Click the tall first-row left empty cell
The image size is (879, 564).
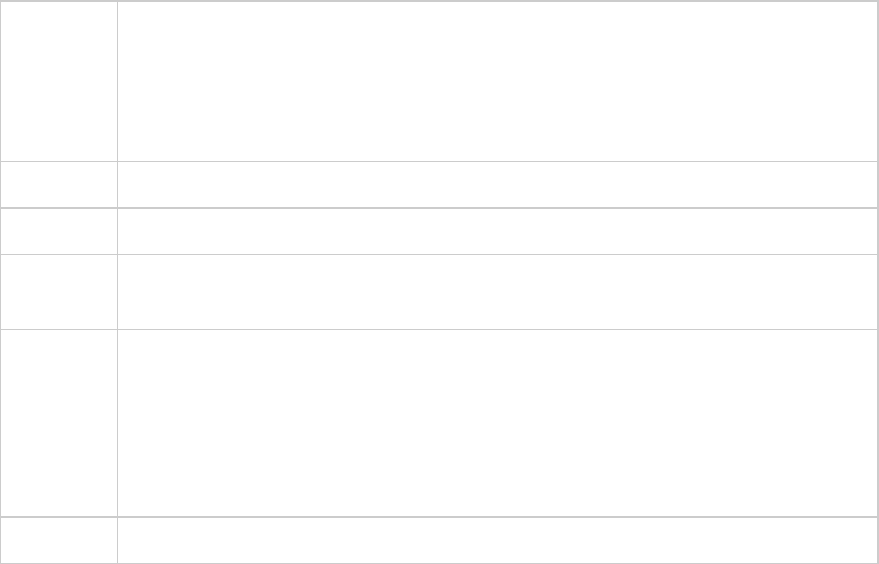[x=58, y=81]
